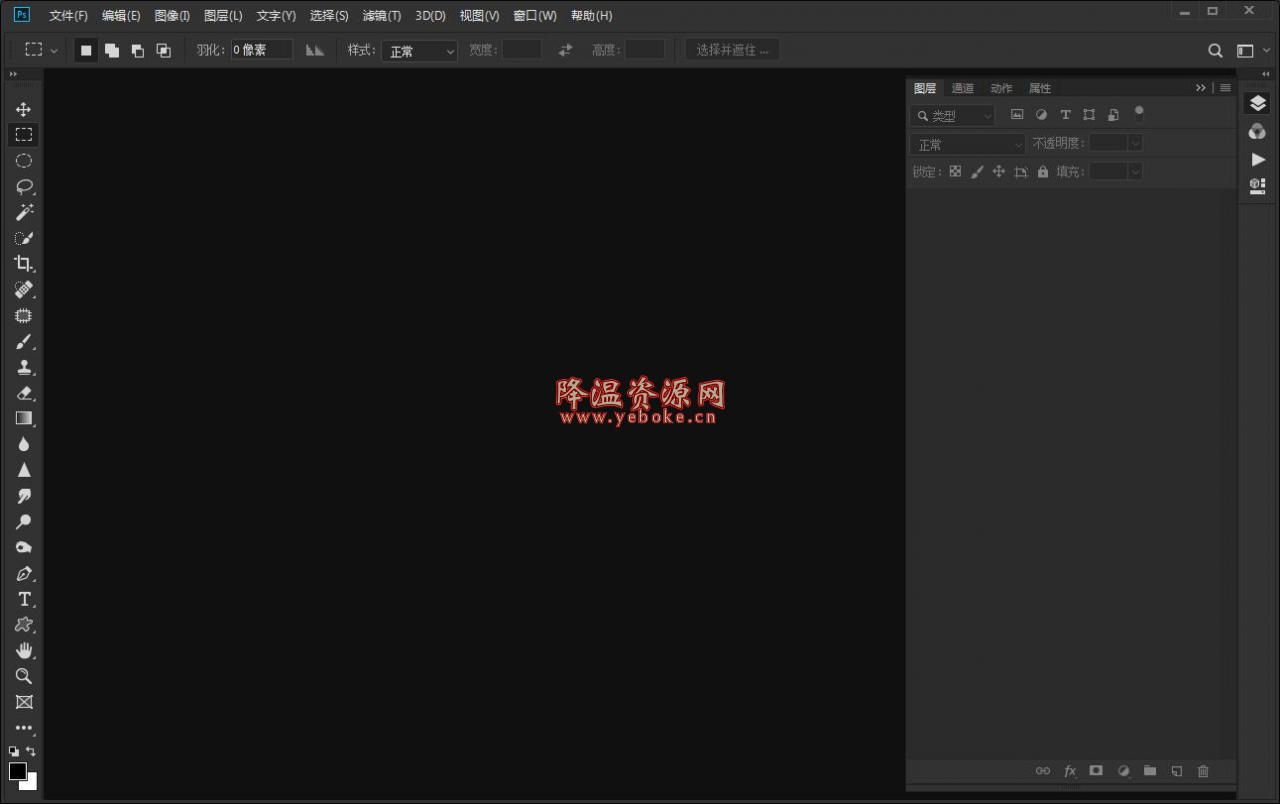Open the Layers panel options menu
Image resolution: width=1280 pixels, height=804 pixels.
pos(1225,88)
